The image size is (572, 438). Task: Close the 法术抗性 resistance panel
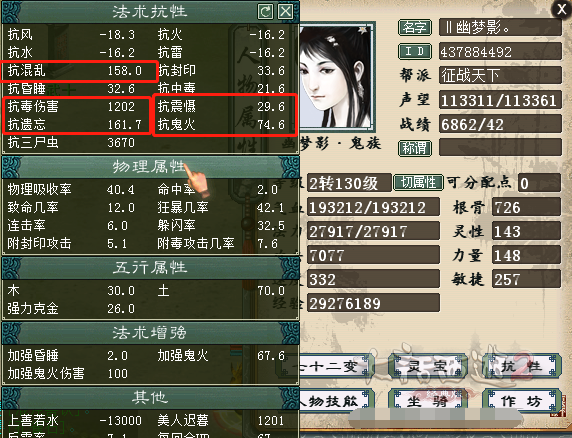click(285, 11)
